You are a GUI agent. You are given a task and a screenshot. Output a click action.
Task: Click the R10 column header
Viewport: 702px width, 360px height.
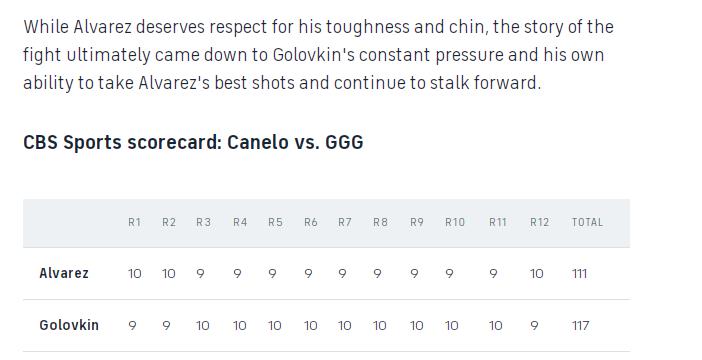pyautogui.click(x=455, y=222)
